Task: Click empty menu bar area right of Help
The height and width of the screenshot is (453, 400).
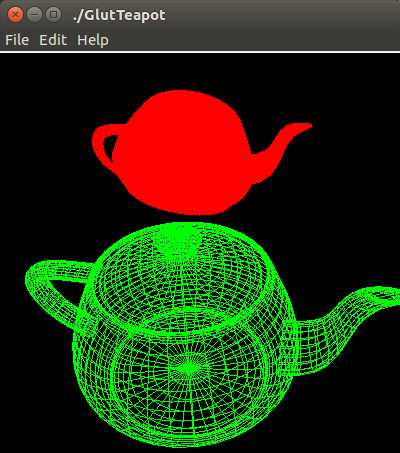Action: click(253, 40)
